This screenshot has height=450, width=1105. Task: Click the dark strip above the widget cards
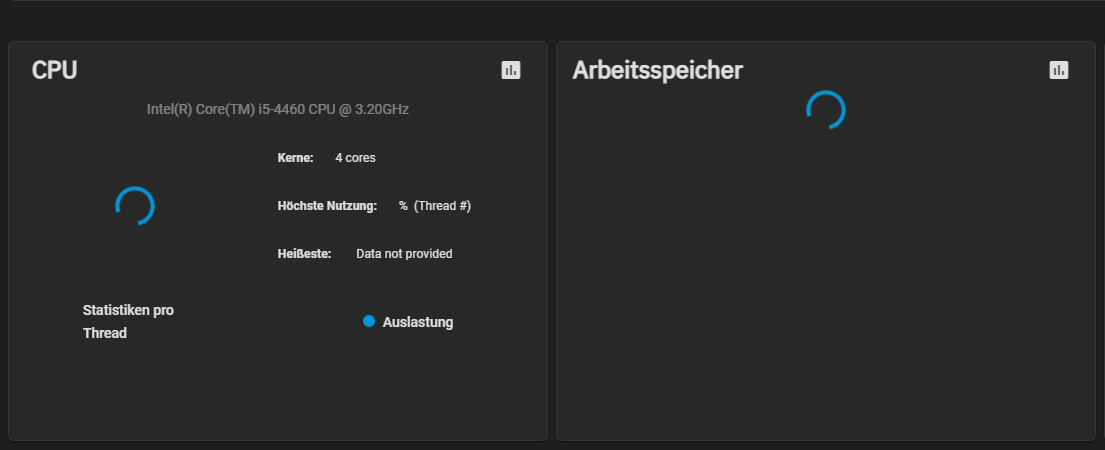tap(552, 21)
